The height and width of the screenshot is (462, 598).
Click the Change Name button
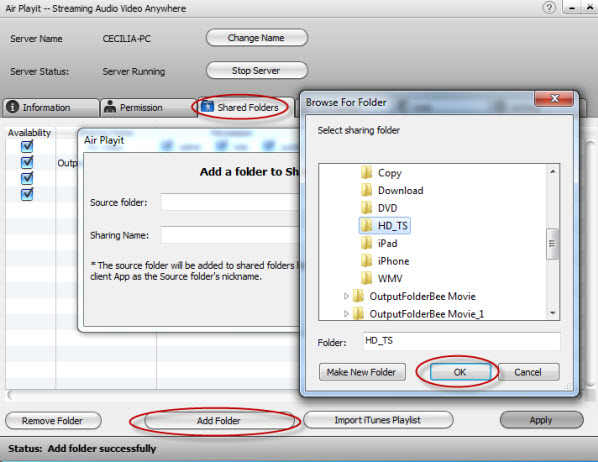click(257, 38)
